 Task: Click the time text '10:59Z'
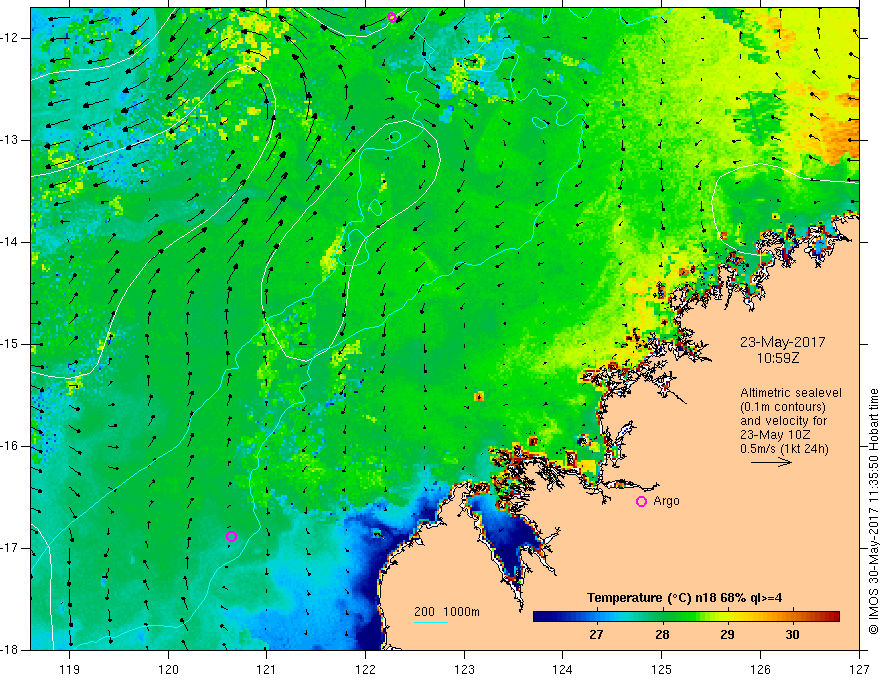point(778,358)
